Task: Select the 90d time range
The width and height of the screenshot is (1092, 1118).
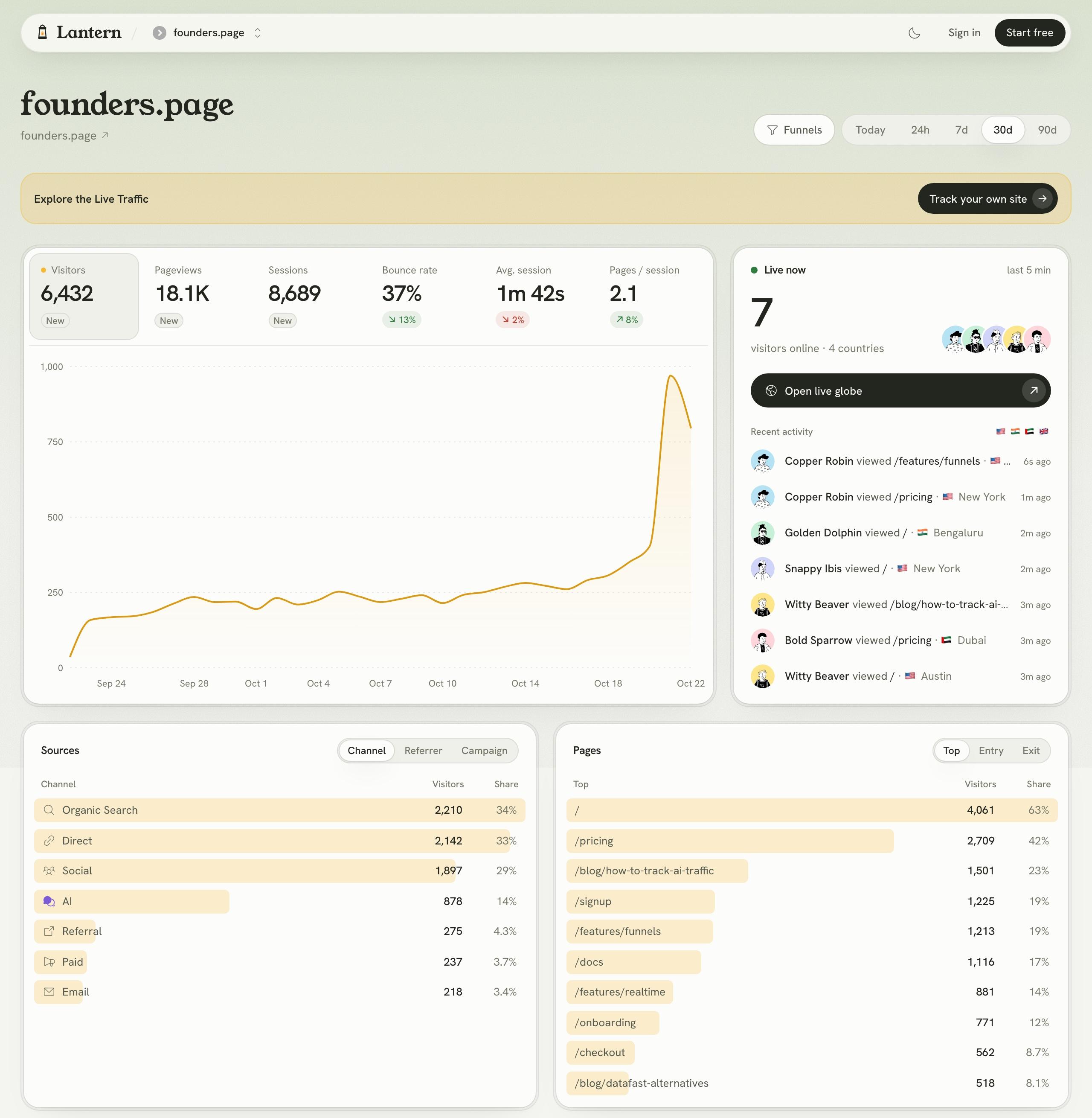Action: (1047, 130)
